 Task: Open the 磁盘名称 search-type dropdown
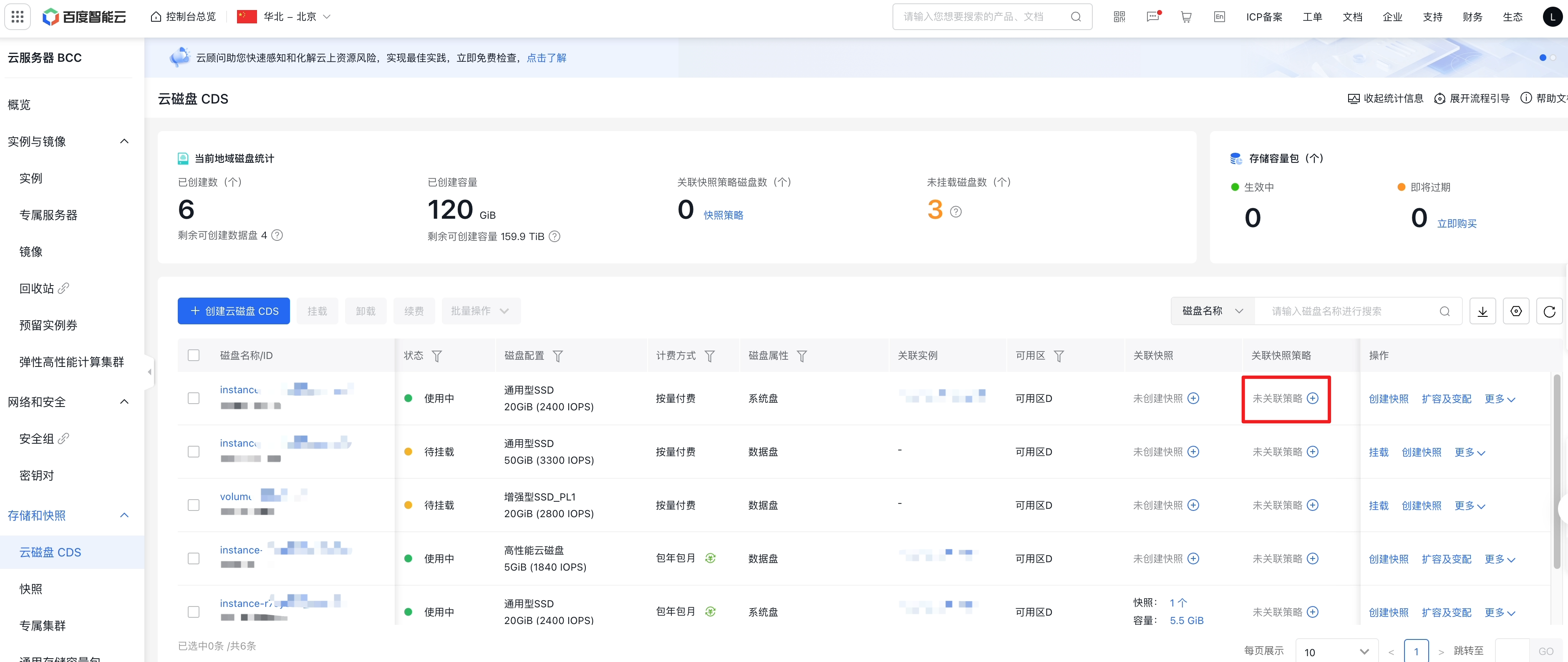tap(1213, 311)
